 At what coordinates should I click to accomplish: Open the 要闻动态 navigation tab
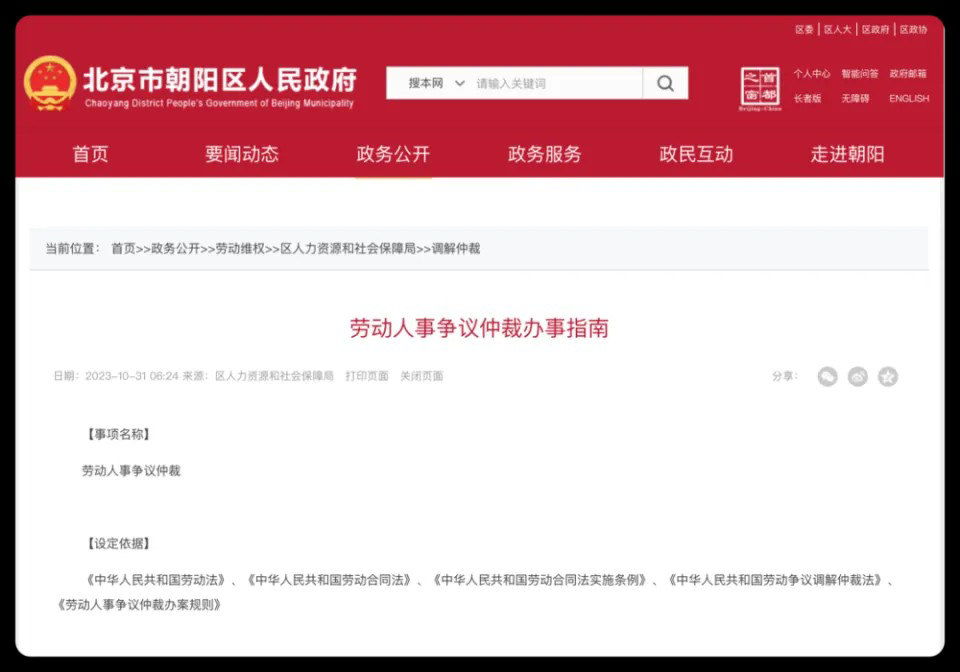click(242, 155)
